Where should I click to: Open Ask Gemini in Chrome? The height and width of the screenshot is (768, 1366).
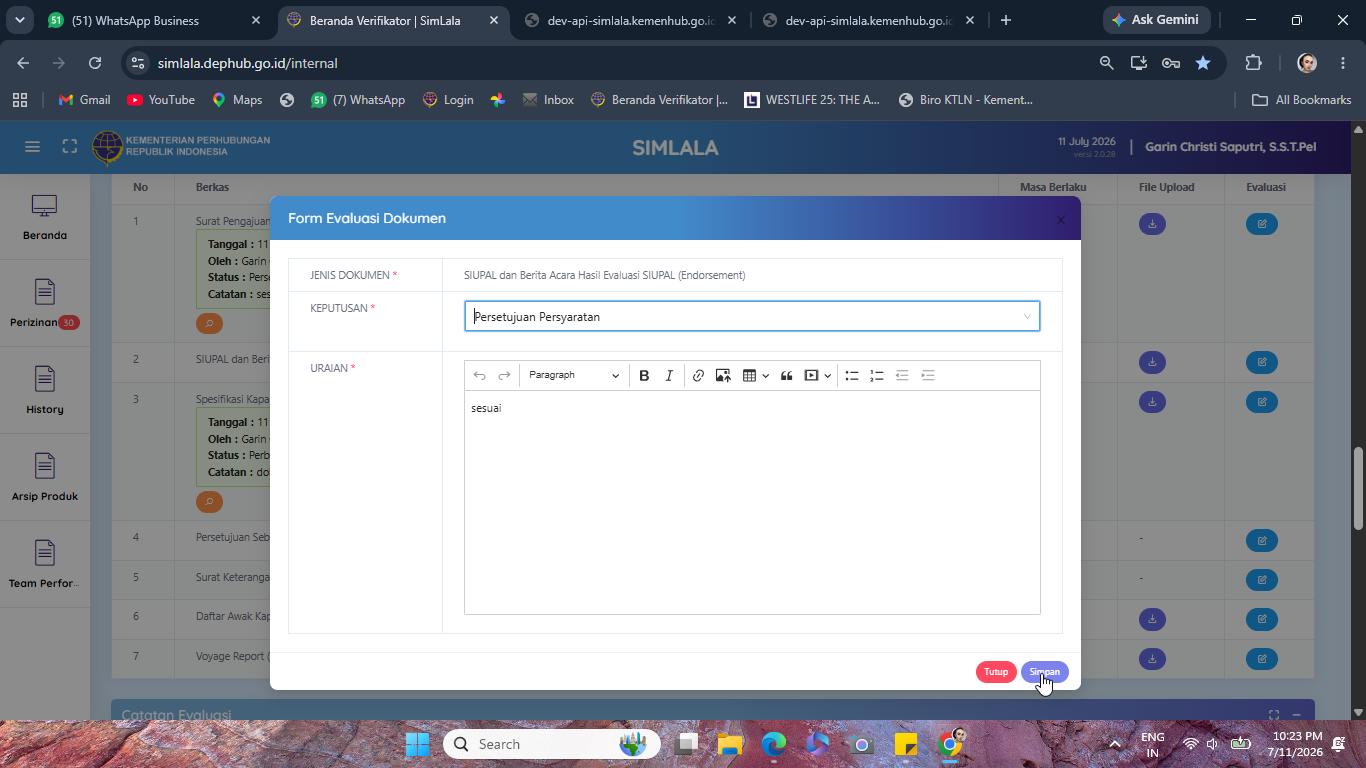tap(1155, 20)
